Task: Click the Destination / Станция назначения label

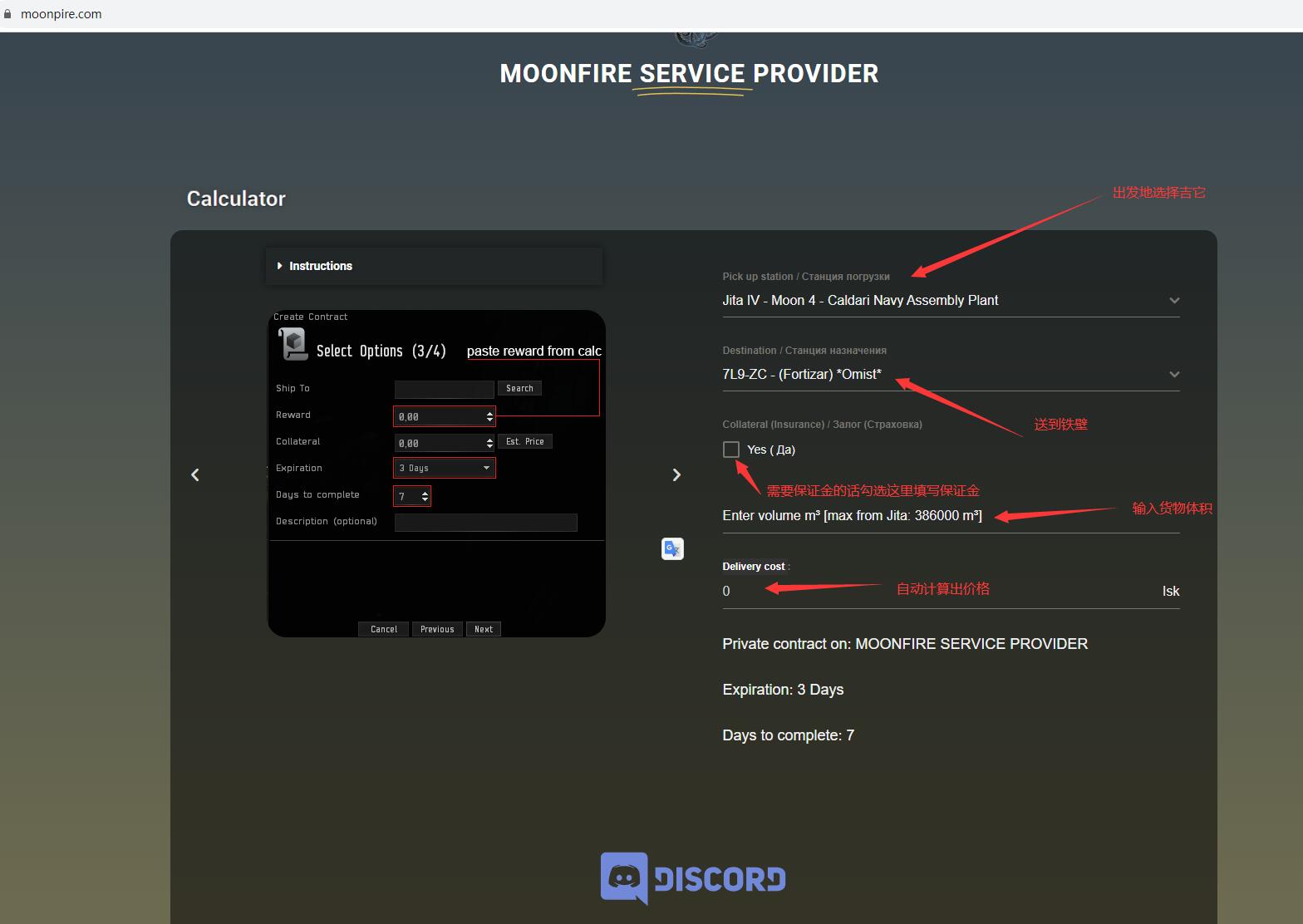Action: pyautogui.click(x=804, y=351)
